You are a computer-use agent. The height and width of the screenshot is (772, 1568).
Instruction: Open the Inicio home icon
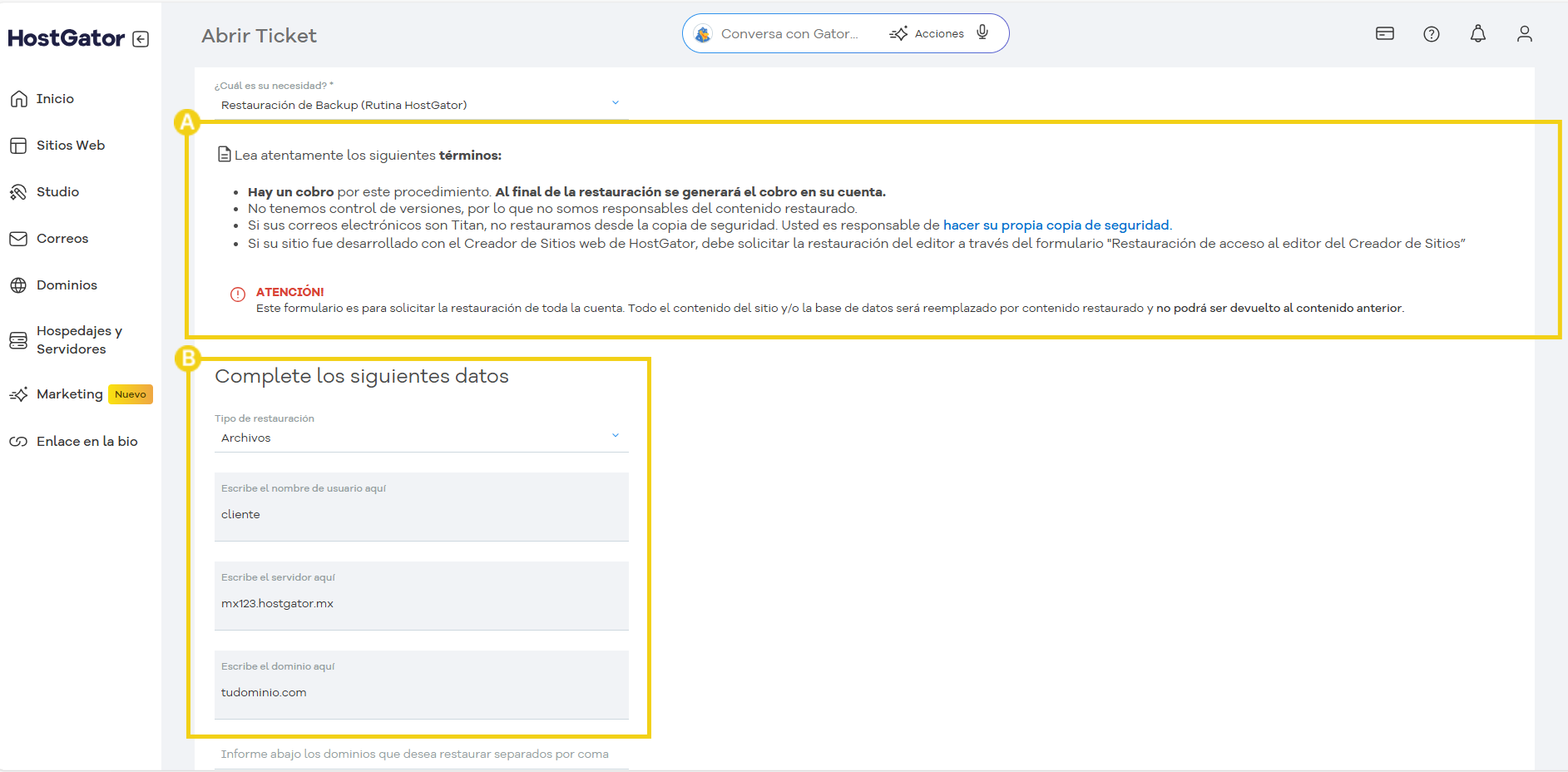click(x=19, y=98)
